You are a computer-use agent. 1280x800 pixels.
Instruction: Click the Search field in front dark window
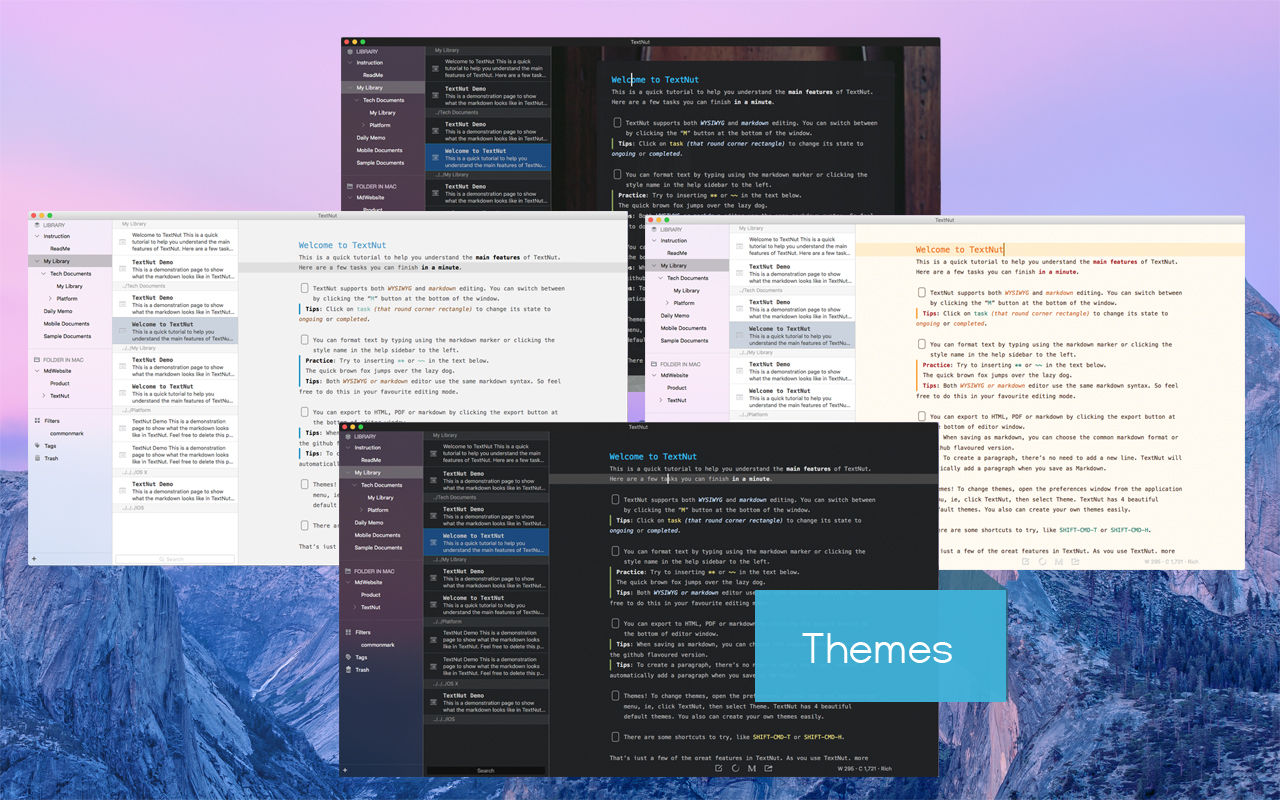(486, 770)
